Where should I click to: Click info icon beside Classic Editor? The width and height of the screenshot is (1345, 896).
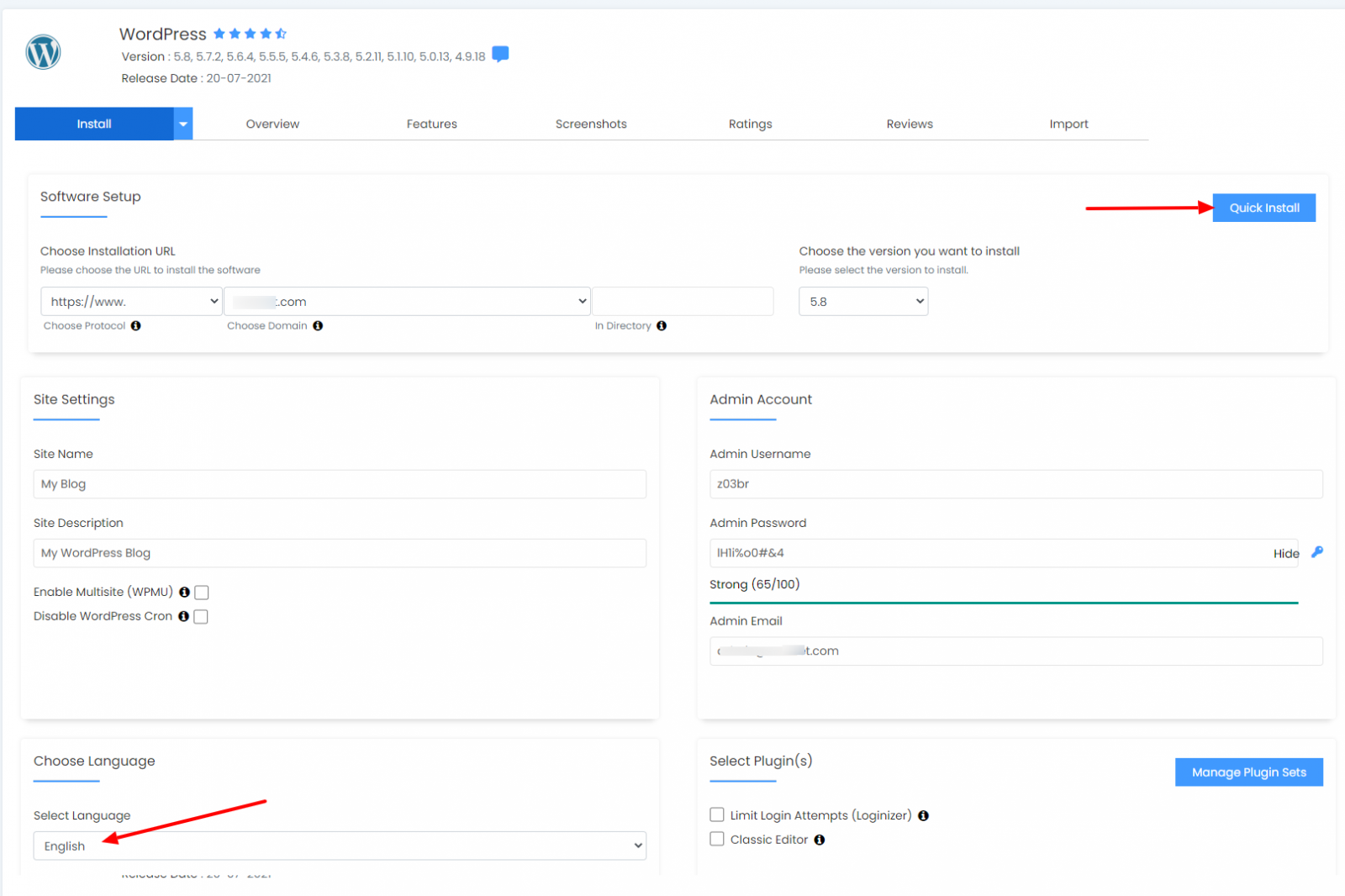(820, 840)
